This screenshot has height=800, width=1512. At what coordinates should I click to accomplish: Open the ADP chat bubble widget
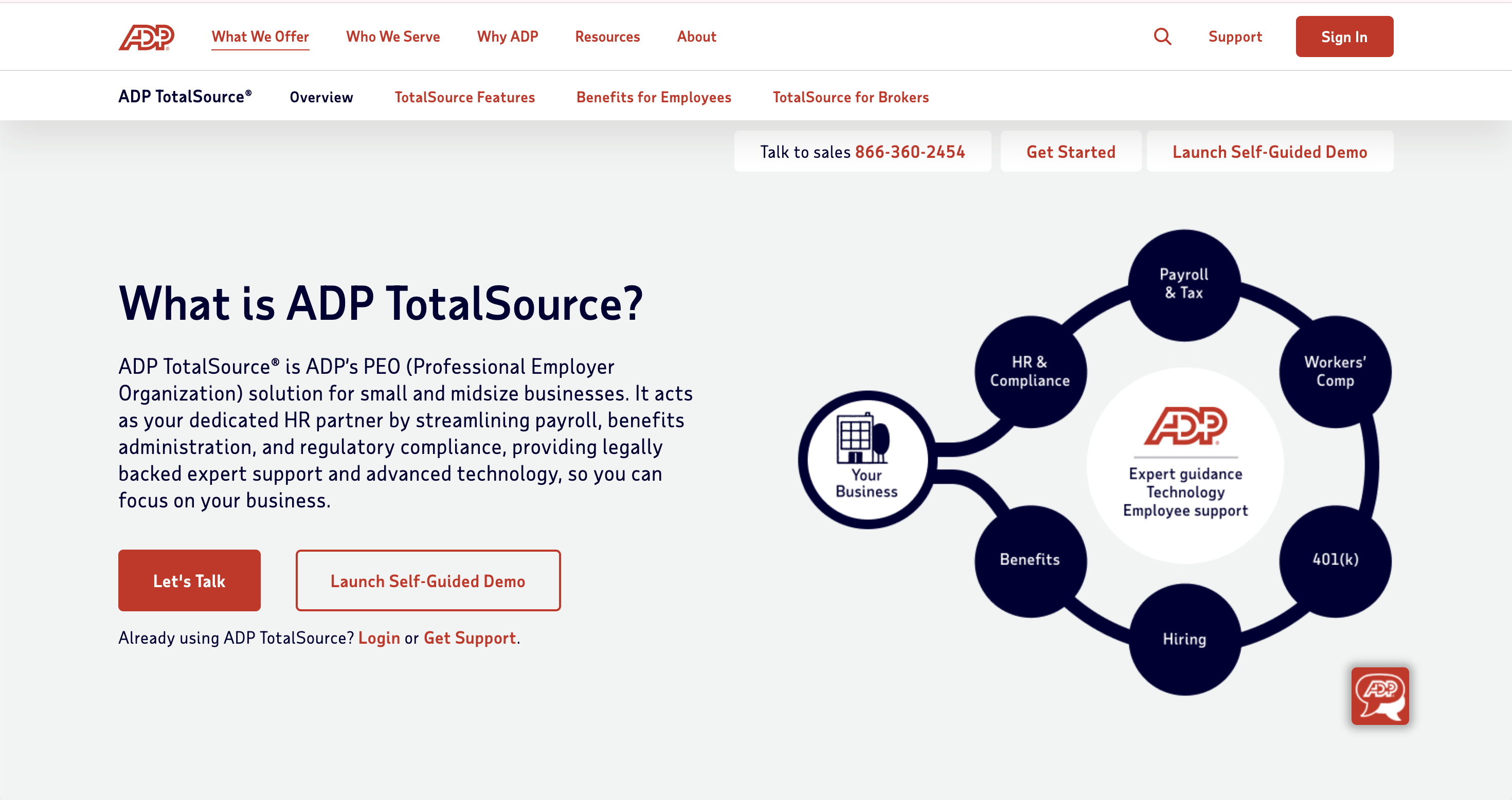point(1379,696)
